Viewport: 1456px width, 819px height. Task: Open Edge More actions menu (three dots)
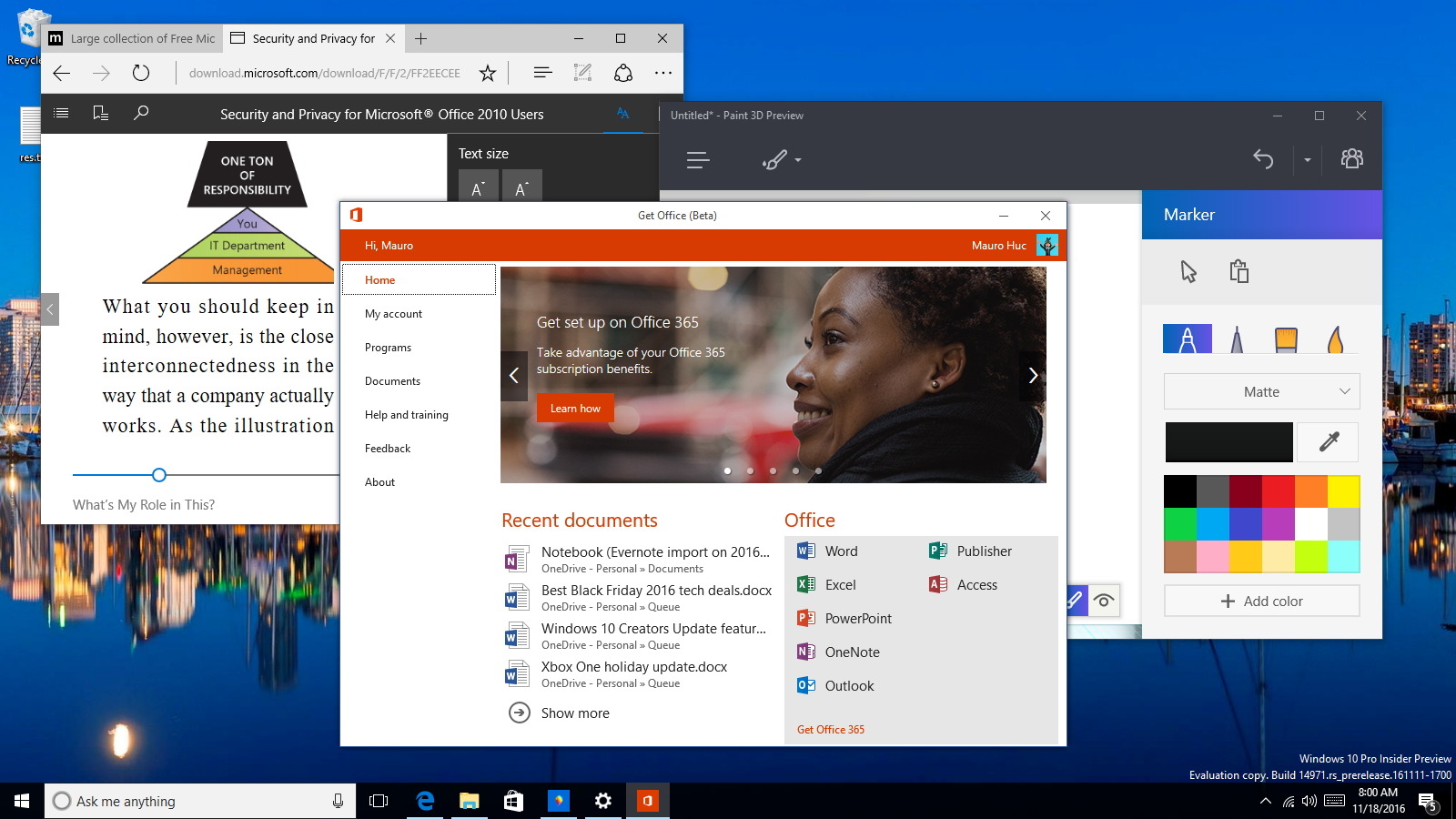tap(663, 73)
